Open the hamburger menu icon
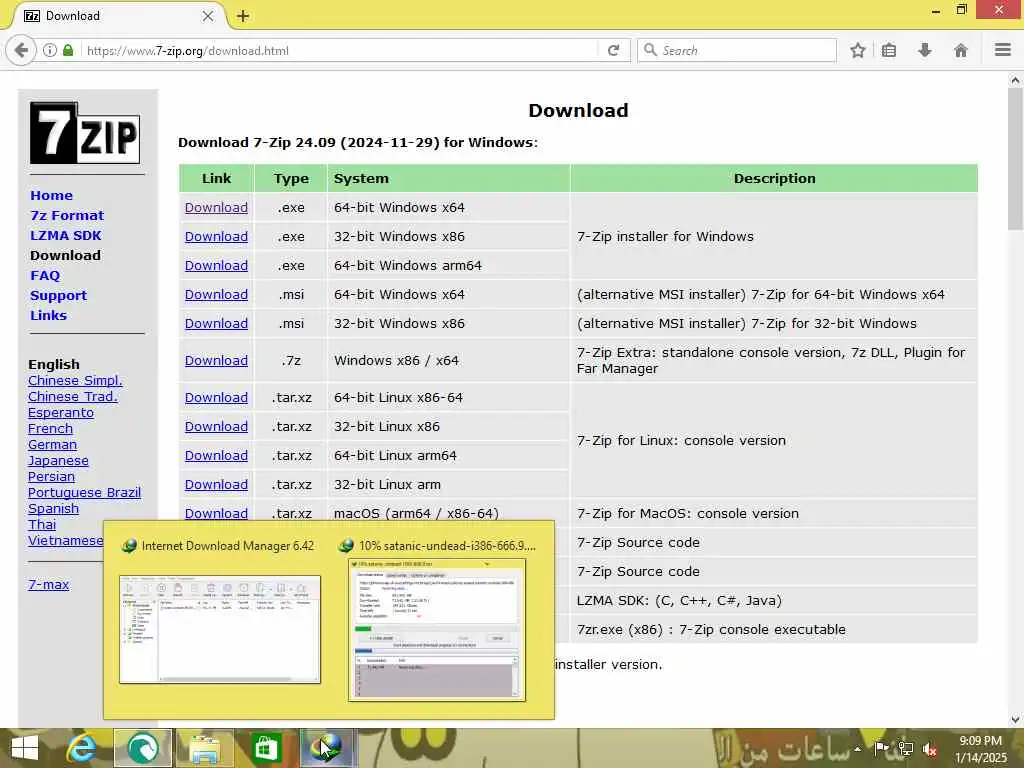The image size is (1024, 768). click(x=1003, y=50)
